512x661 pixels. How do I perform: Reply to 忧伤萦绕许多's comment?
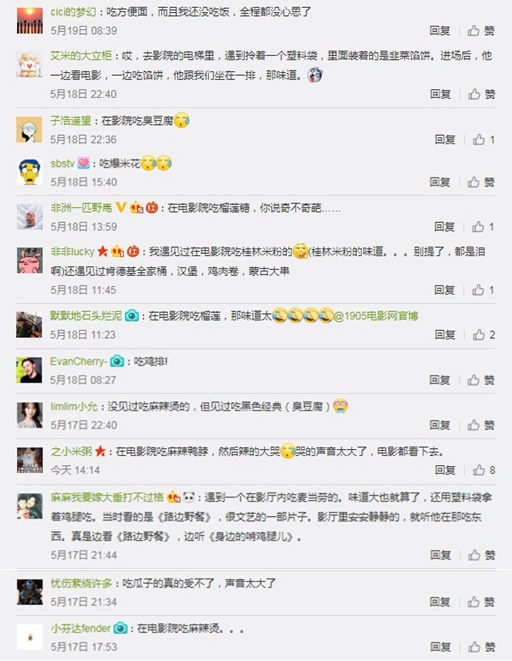coord(440,602)
